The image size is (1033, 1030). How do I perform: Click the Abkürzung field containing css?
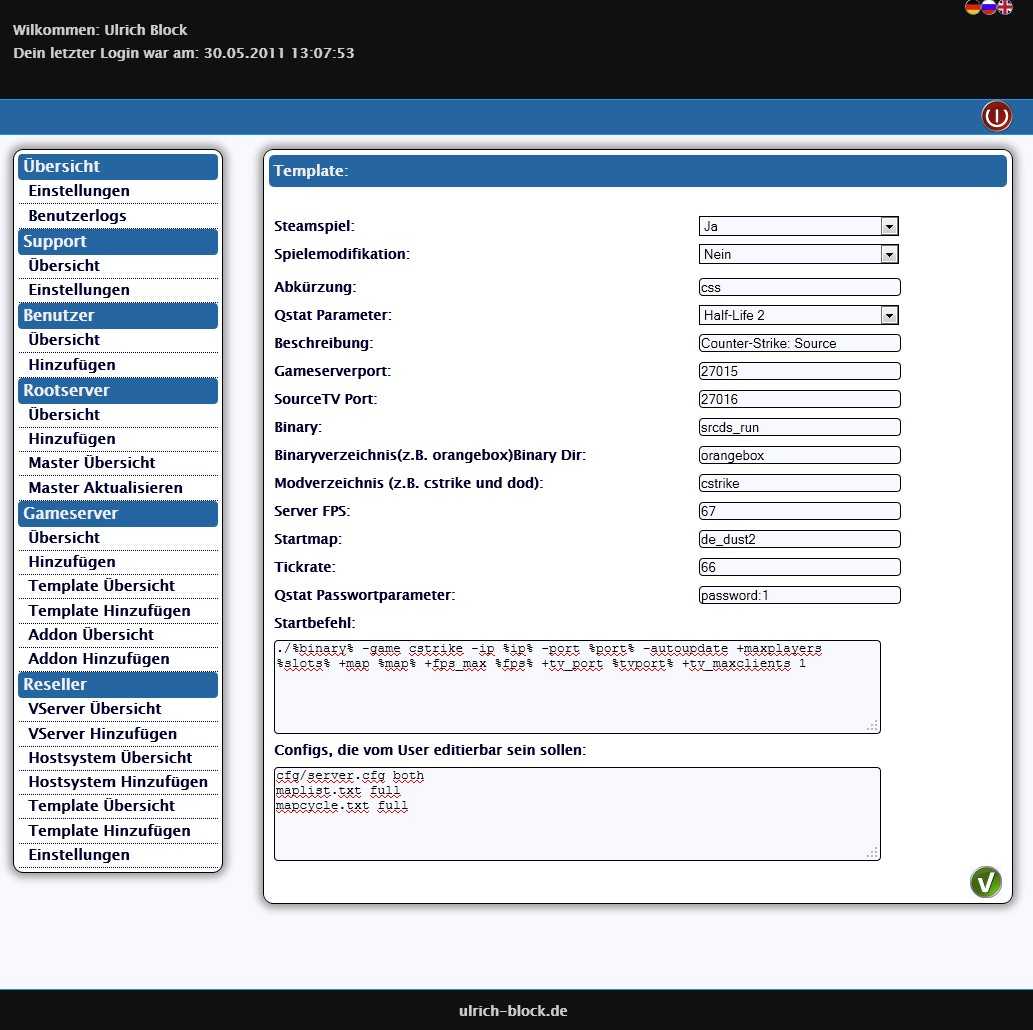pyautogui.click(x=799, y=287)
